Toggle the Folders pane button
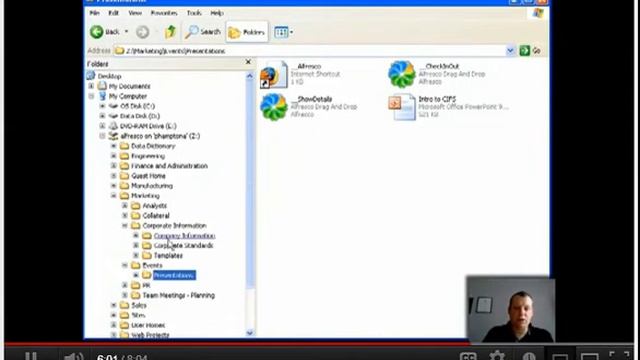The width and height of the screenshot is (640, 360). coord(247,32)
